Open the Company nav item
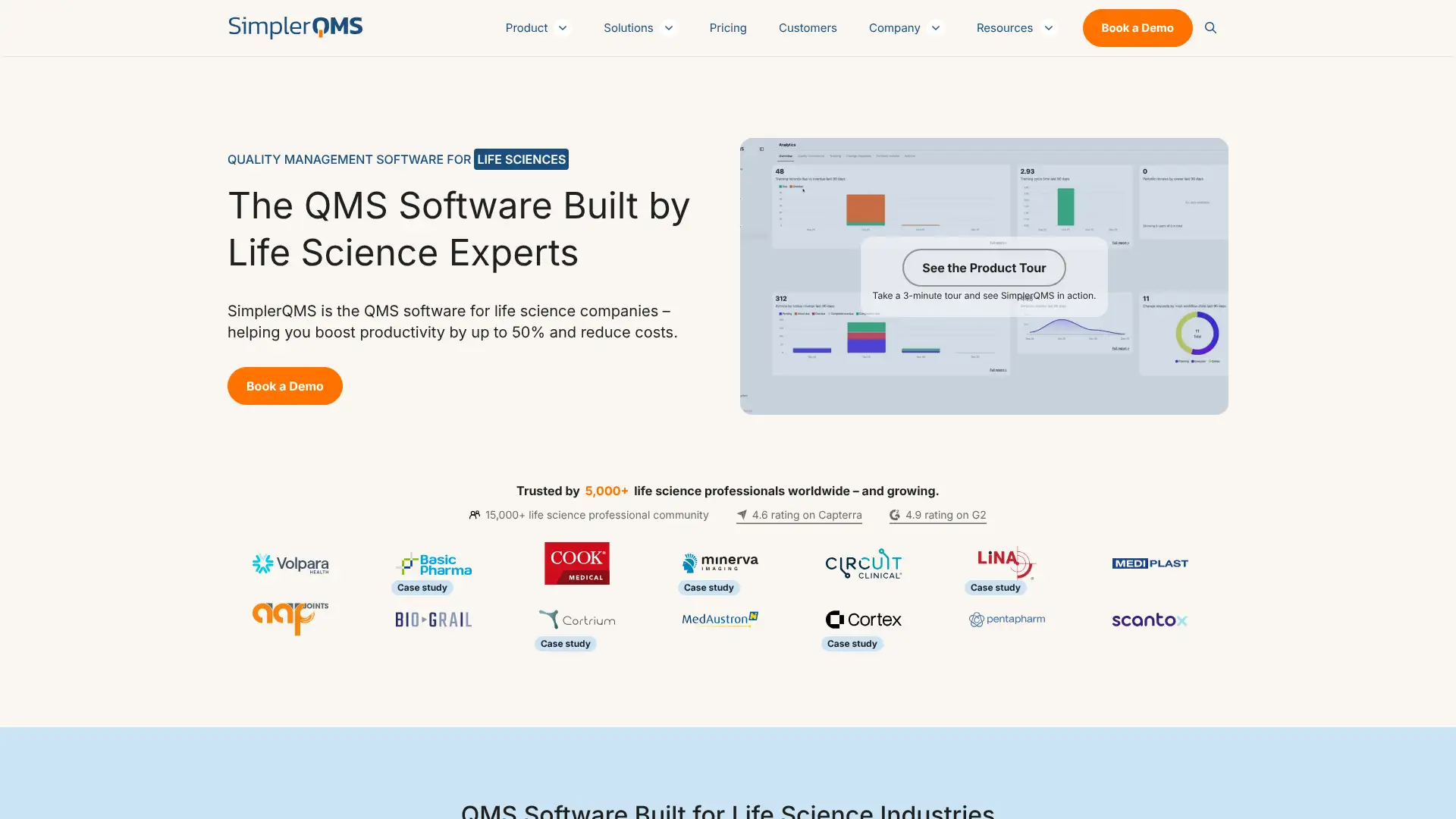The width and height of the screenshot is (1456, 819). click(894, 28)
